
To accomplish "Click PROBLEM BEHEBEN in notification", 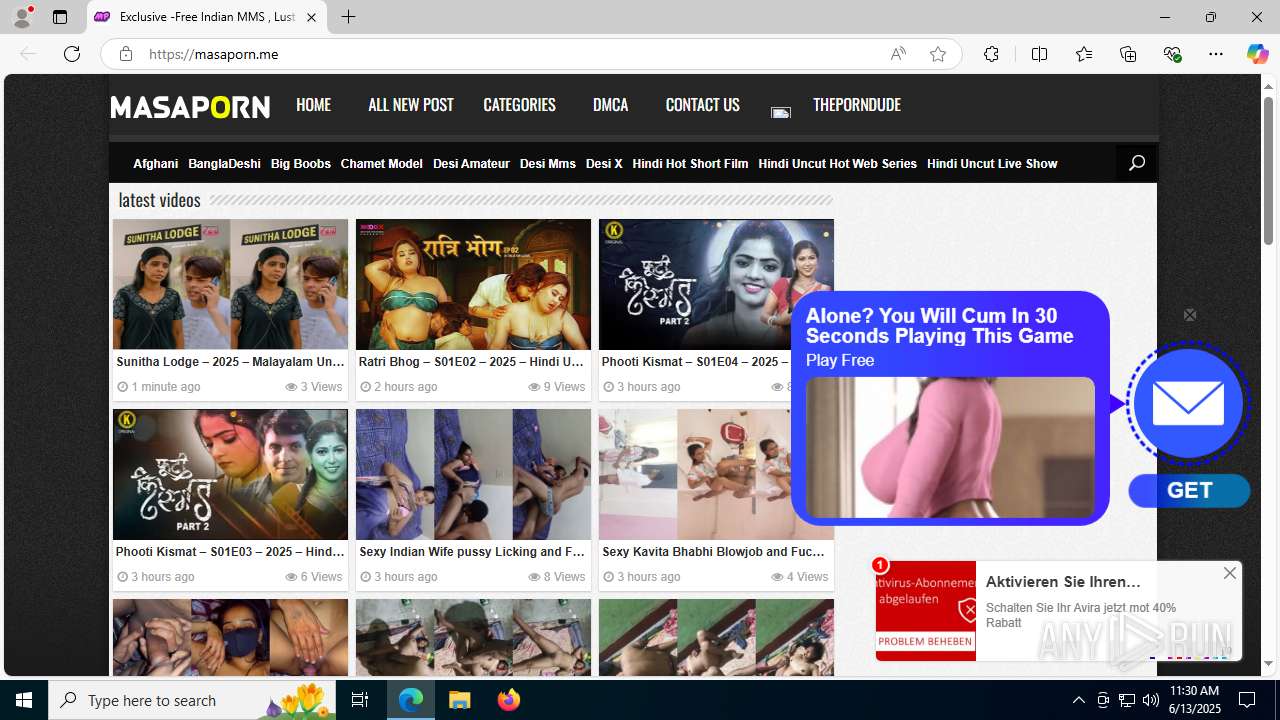I will [x=925, y=641].
